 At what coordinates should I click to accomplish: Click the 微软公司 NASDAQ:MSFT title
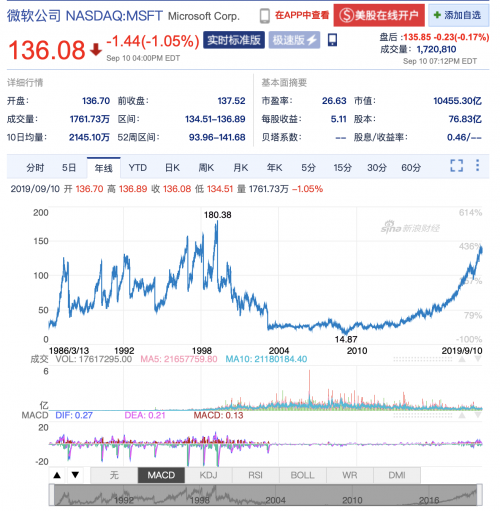85,16
